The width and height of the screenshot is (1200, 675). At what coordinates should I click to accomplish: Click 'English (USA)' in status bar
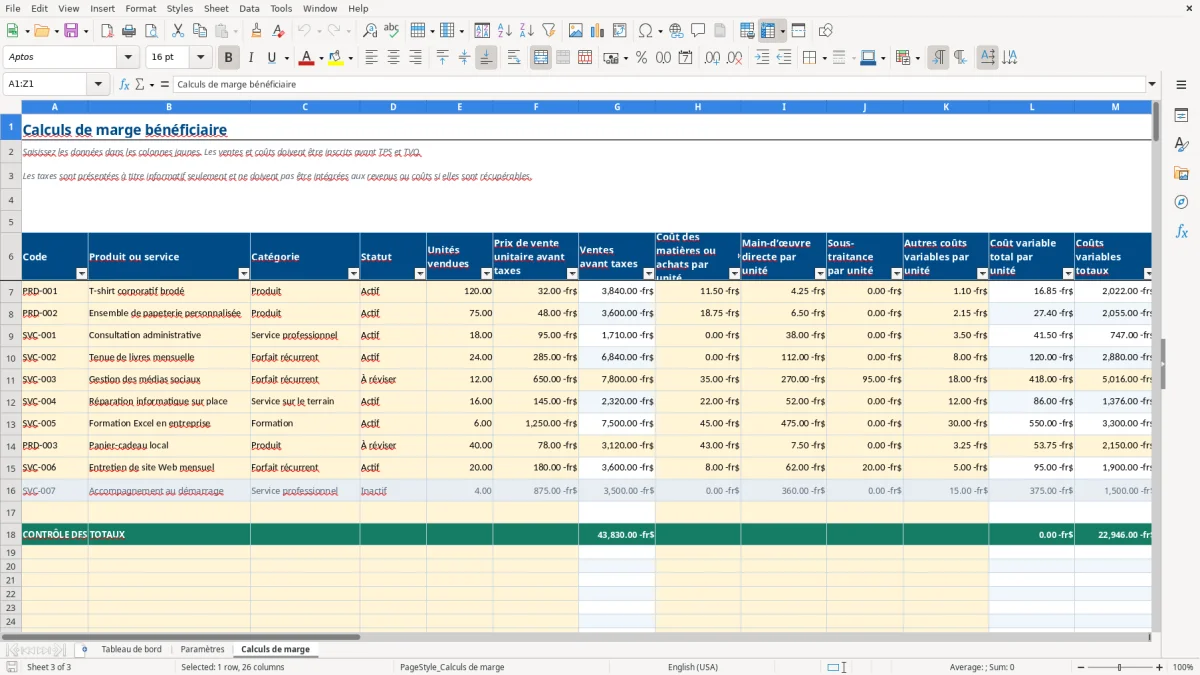pyautogui.click(x=693, y=667)
